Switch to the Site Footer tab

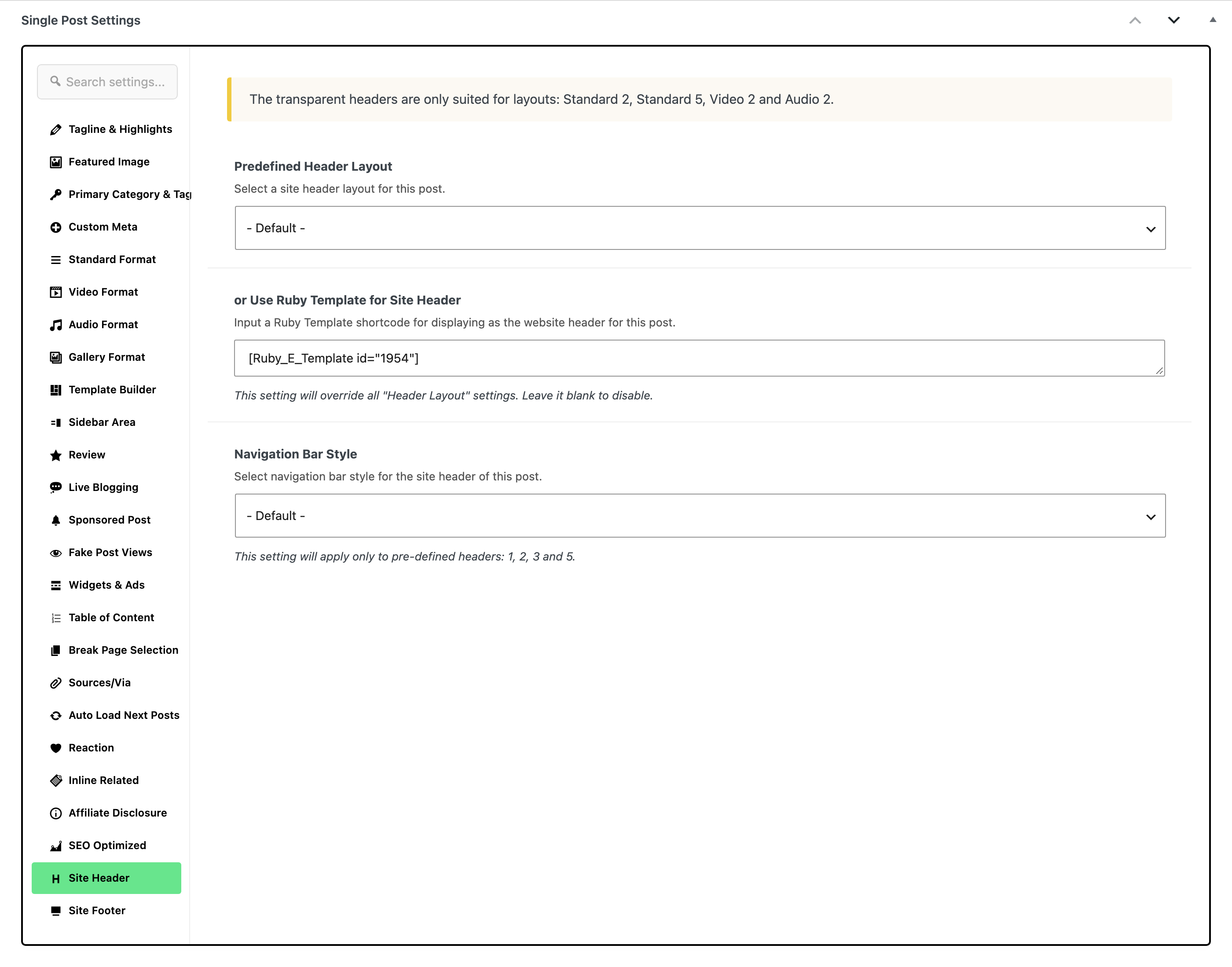tap(106, 910)
